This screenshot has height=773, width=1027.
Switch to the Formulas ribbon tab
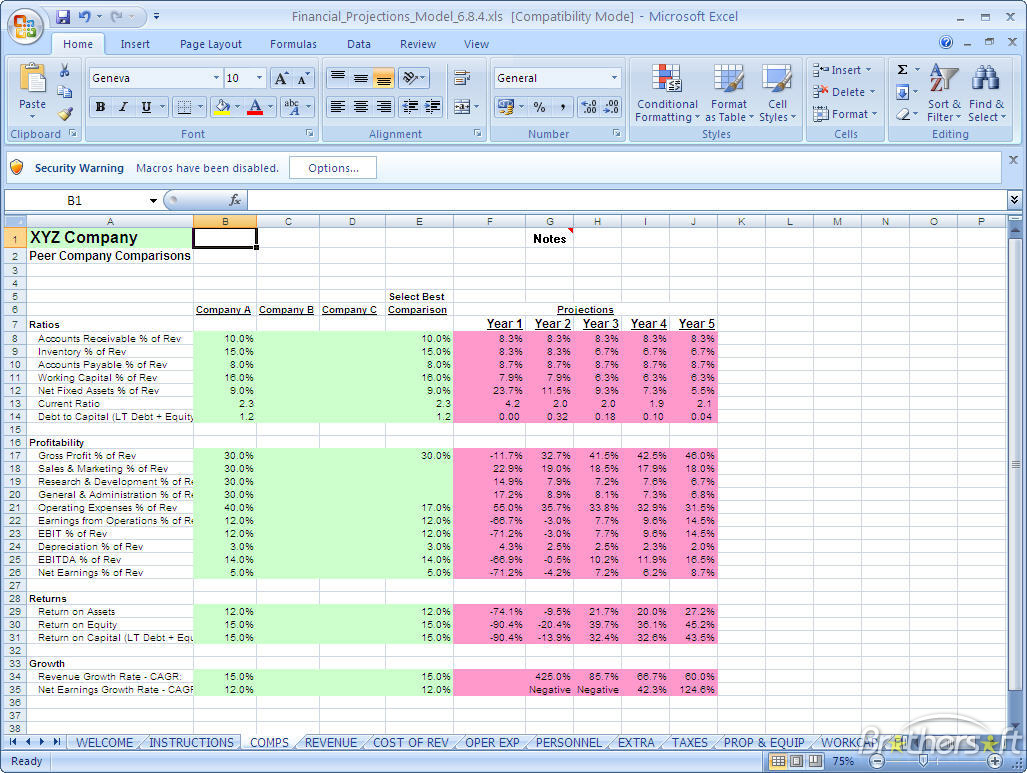coord(293,43)
